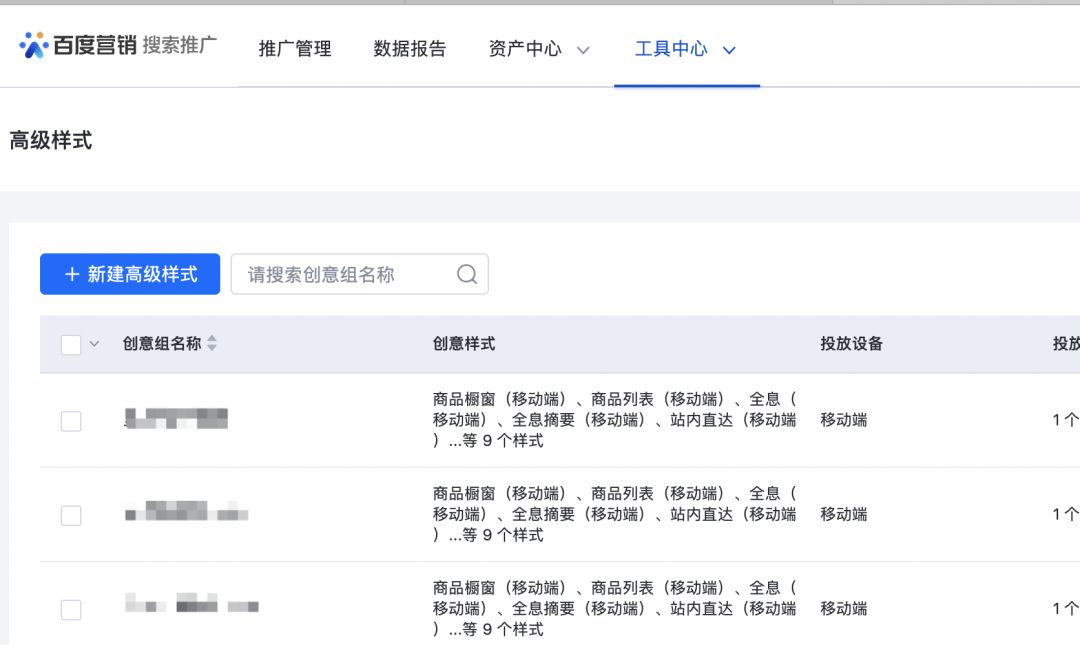Image resolution: width=1080 pixels, height=645 pixels.
Task: Check the third row's checkbox
Action: (71, 608)
